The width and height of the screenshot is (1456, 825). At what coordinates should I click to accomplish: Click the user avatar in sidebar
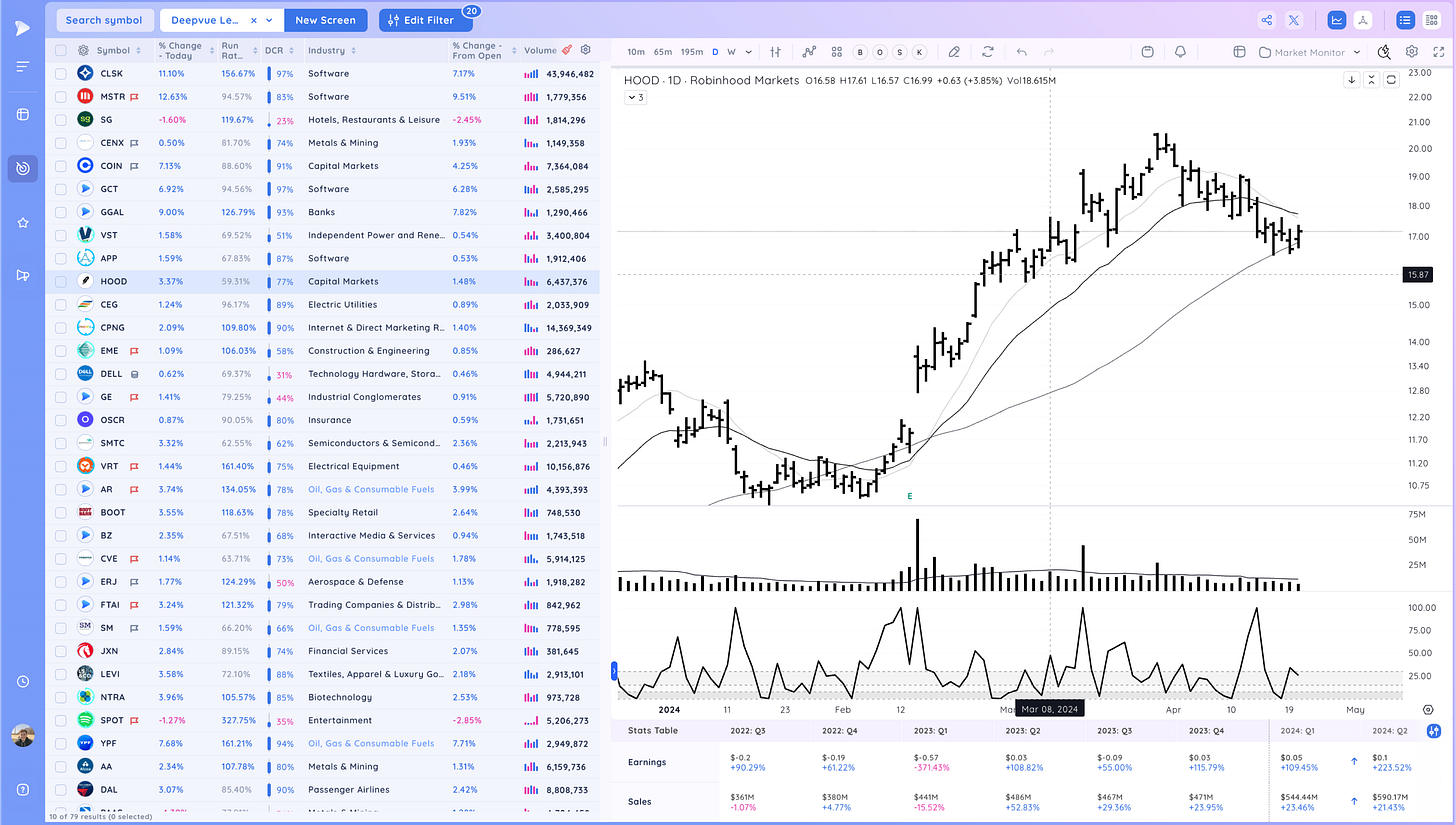(22, 737)
